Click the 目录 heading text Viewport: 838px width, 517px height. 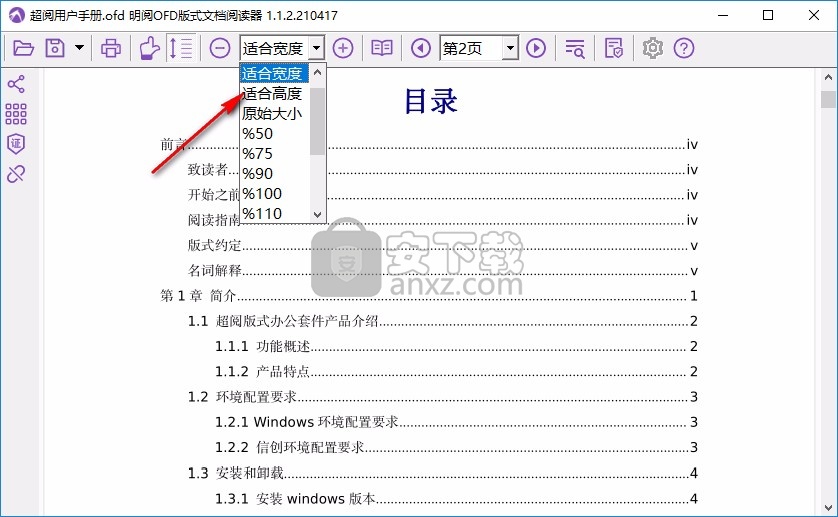(x=431, y=101)
